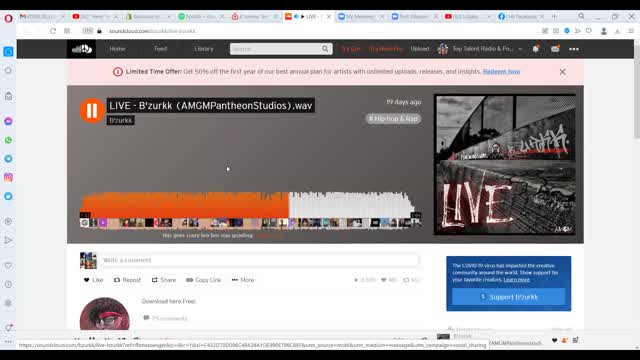Pause the playing LIVE track
Viewport: 640px width, 360px height.
click(x=92, y=110)
